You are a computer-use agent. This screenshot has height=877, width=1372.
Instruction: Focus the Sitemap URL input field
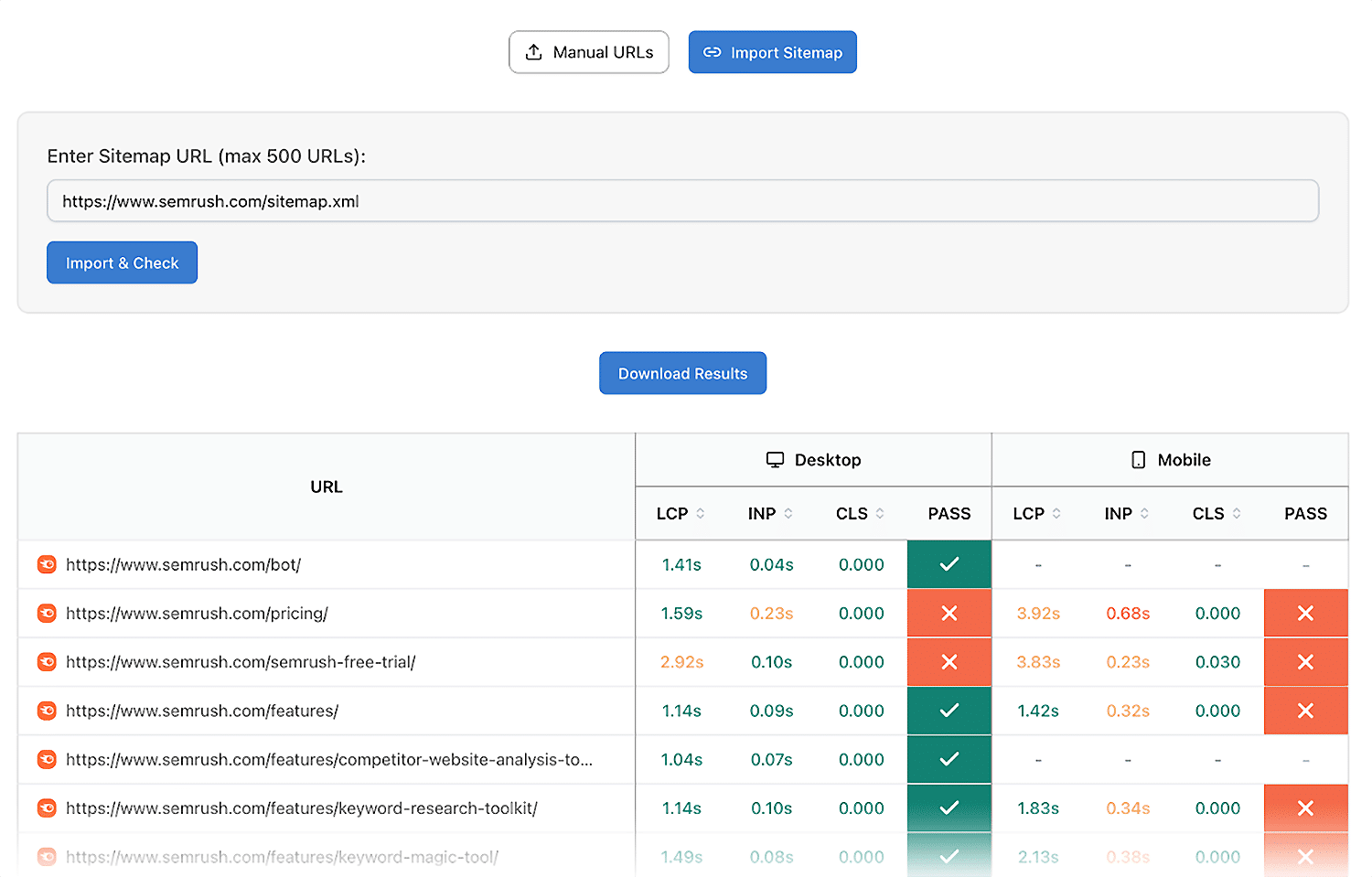pos(683,201)
